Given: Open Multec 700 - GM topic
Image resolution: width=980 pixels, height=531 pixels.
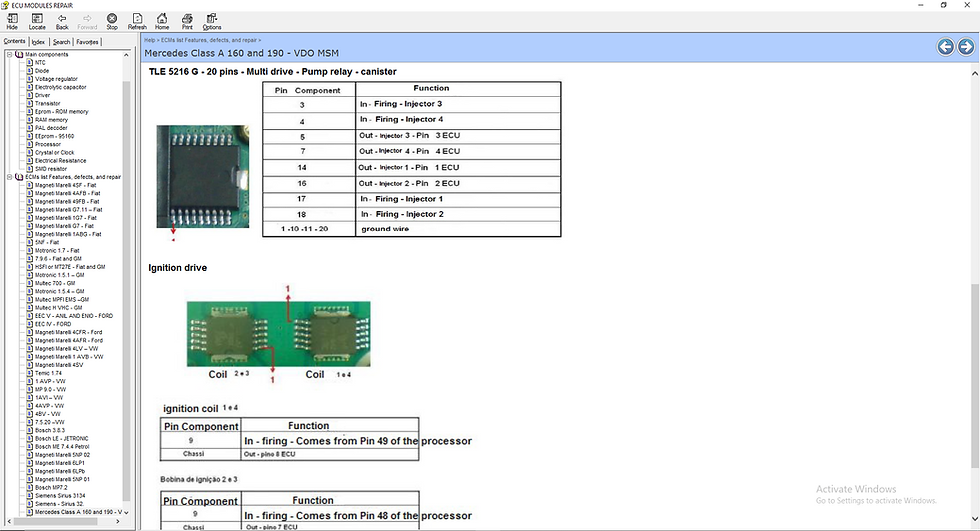Looking at the screenshot, I should [55, 283].
